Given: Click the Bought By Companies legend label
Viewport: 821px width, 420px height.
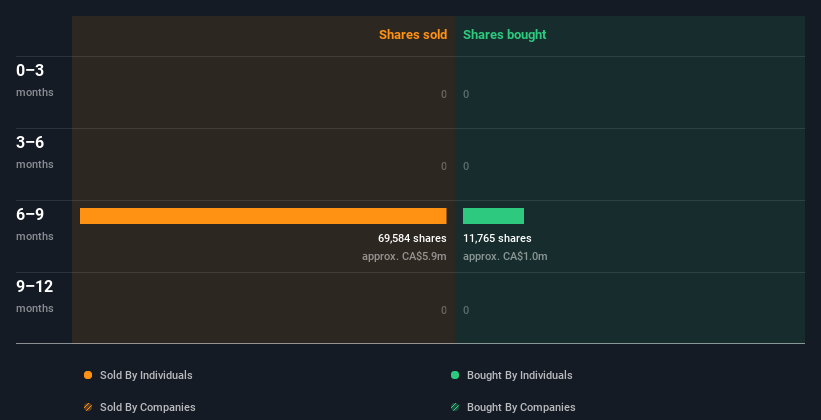Looking at the screenshot, I should (521, 407).
